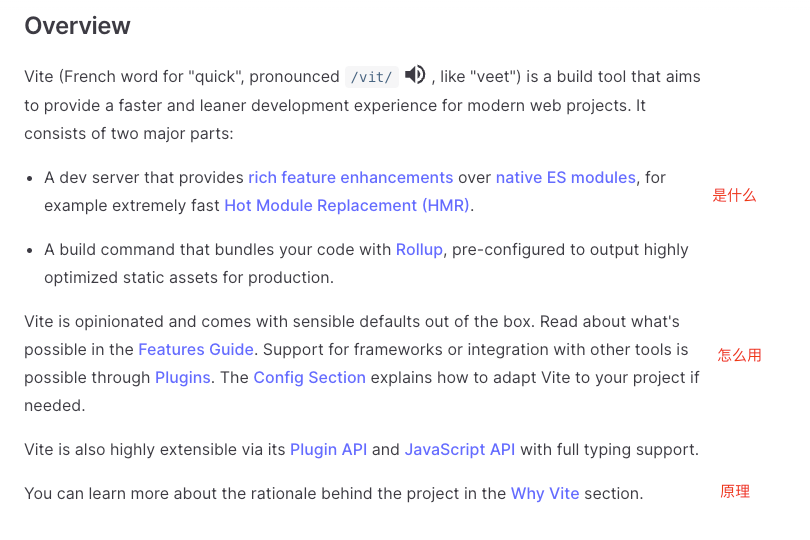810x540 pixels.
Task: Follow the Plugin API link
Action: [x=328, y=449]
